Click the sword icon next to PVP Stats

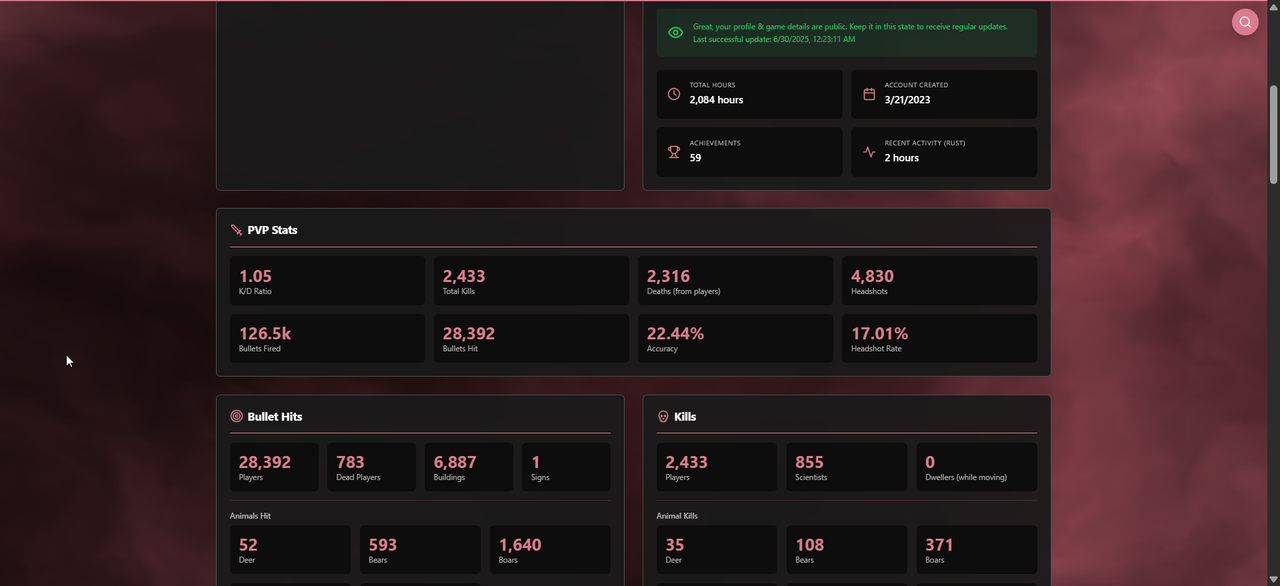coord(236,230)
